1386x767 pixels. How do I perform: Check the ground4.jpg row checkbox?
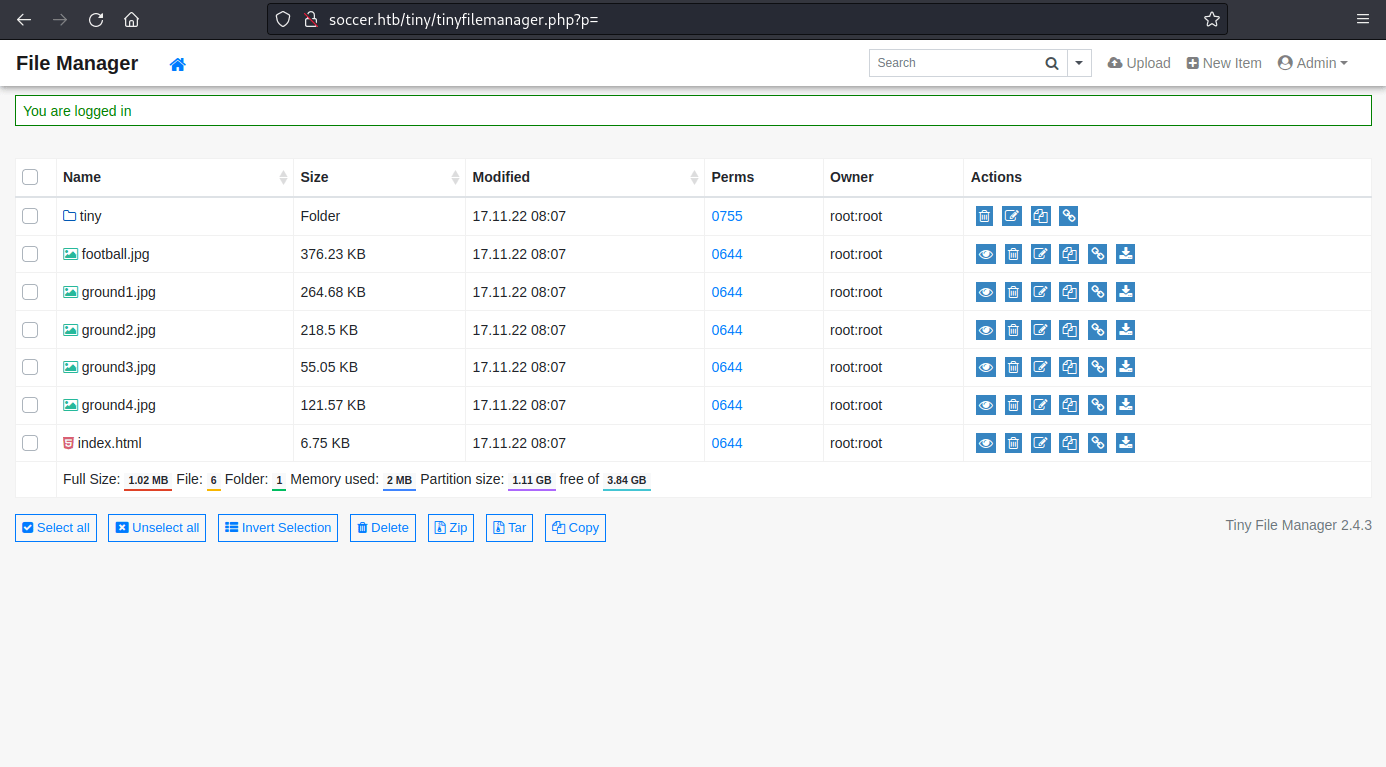coord(30,405)
